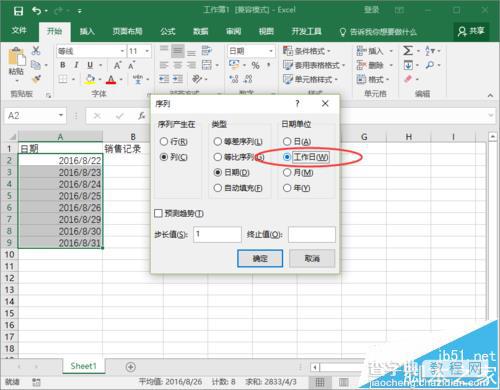The width and height of the screenshot is (500, 390).
Task: Toggle Bold formatting
Action: [x=63, y=65]
